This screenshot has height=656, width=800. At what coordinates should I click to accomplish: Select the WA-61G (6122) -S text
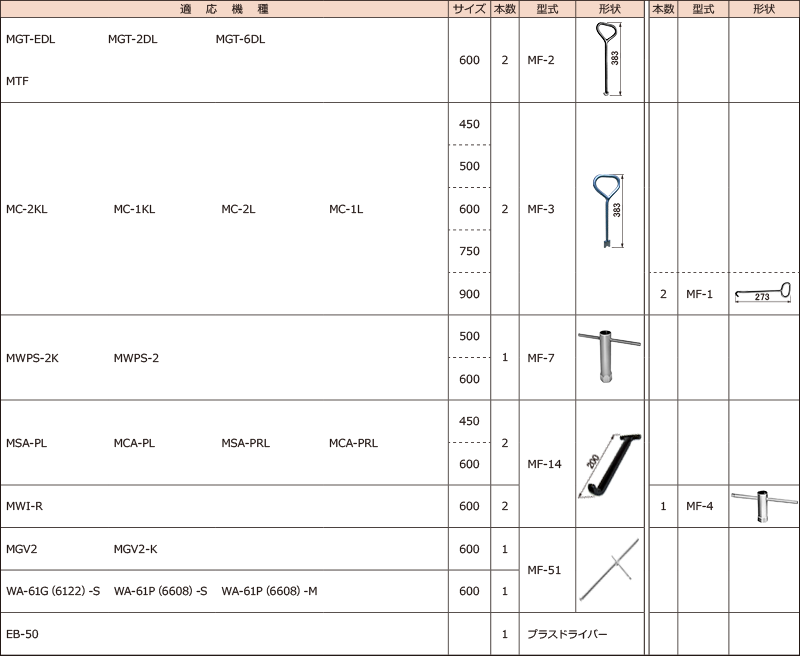click(53, 591)
